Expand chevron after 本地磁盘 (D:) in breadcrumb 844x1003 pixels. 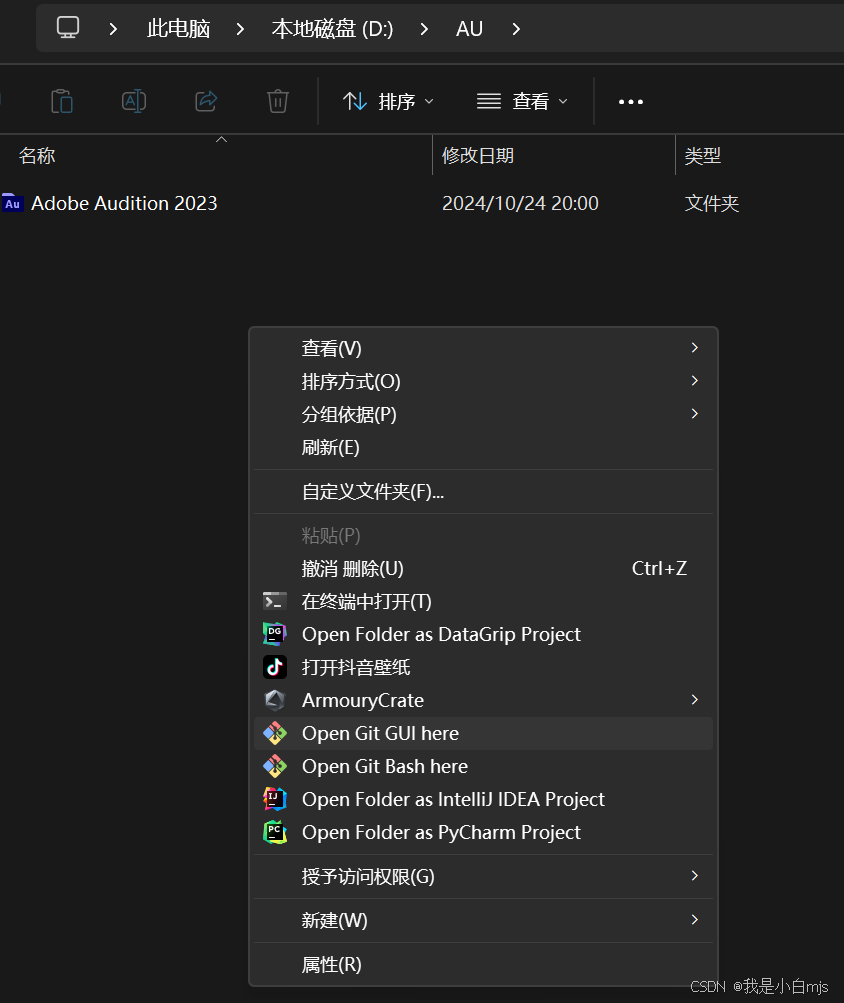(x=424, y=29)
